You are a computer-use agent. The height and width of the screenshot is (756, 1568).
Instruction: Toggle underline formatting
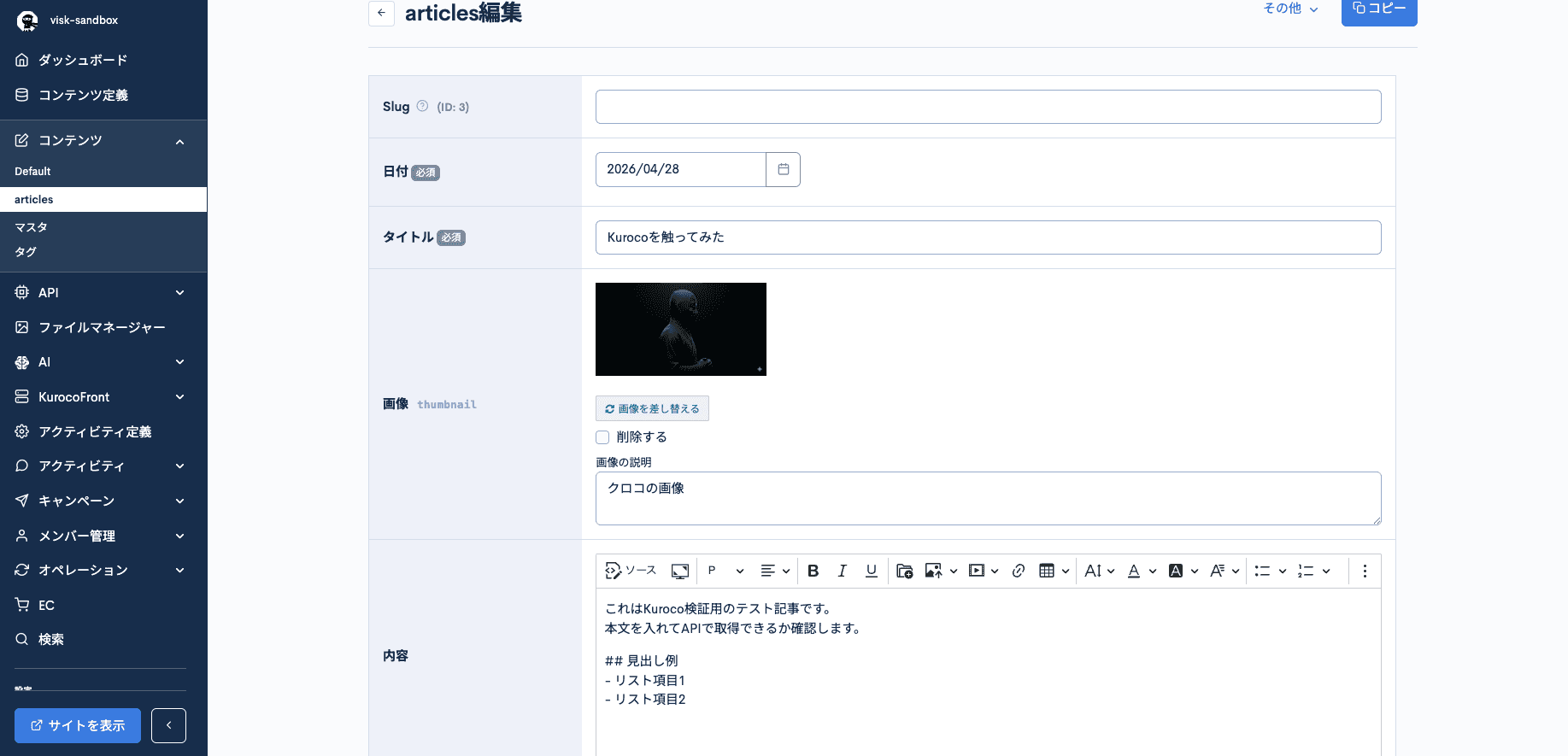pos(872,571)
